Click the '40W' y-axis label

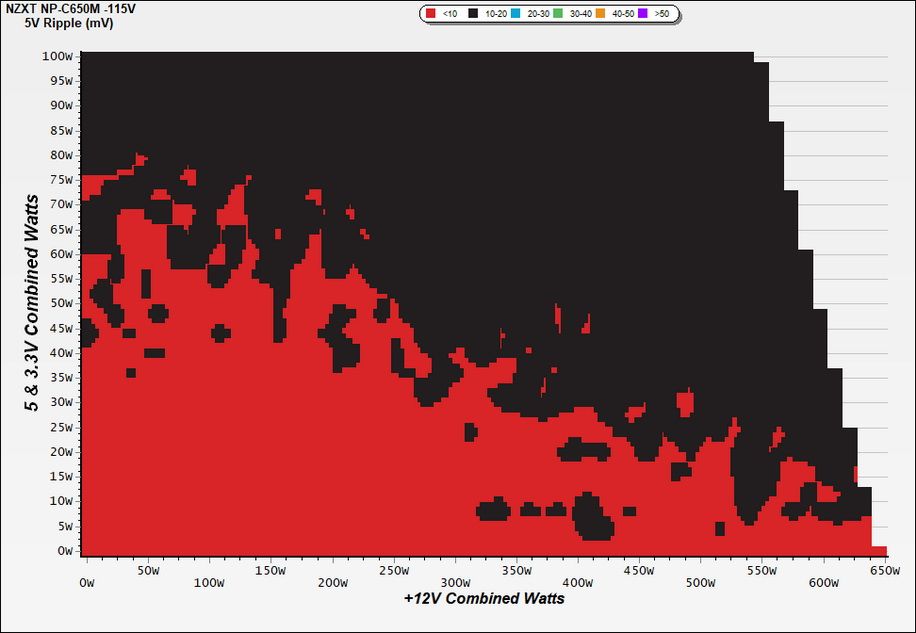pyautogui.click(x=60, y=353)
